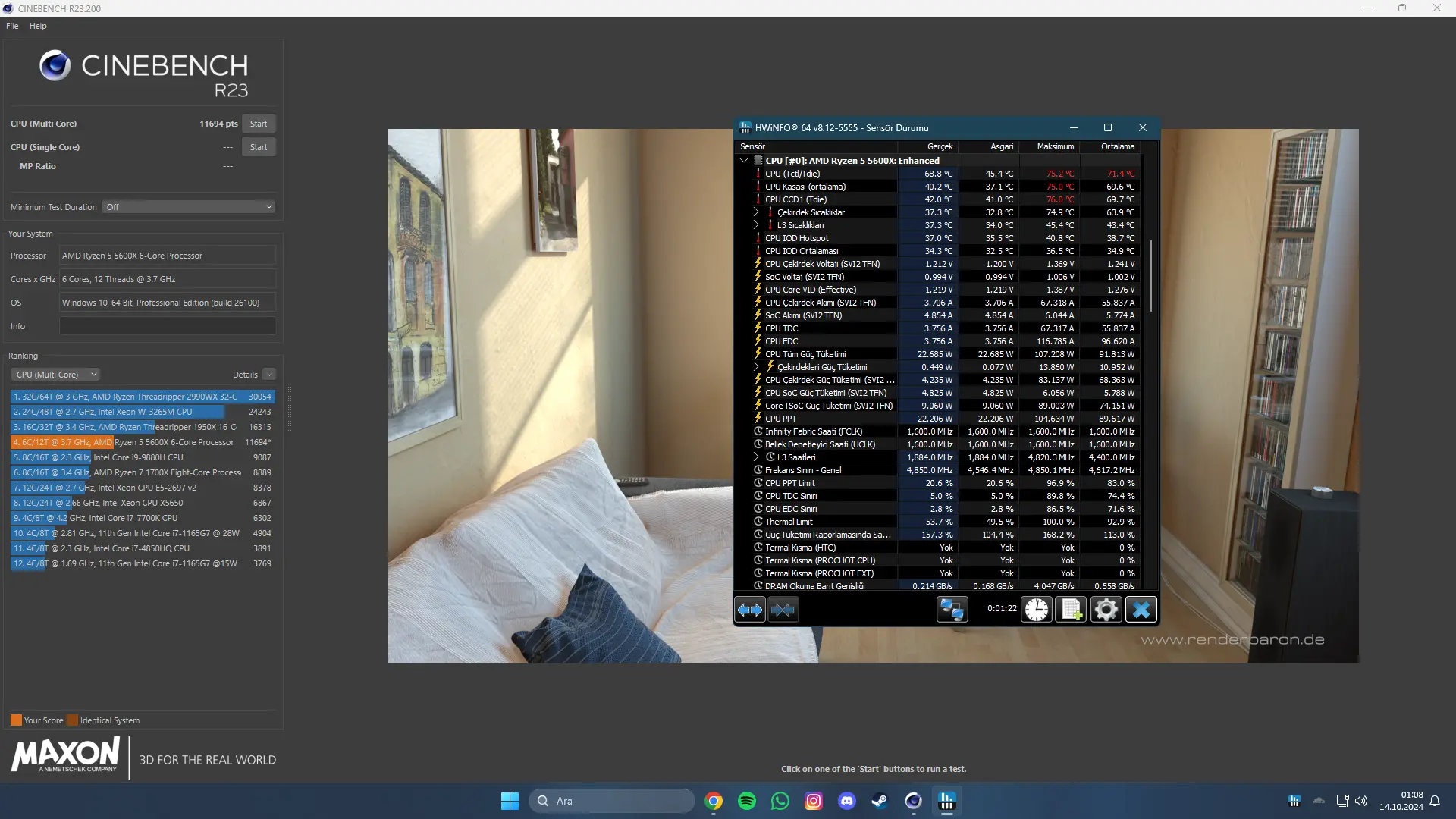Image resolution: width=1456 pixels, height=819 pixels.
Task: Collapse CPU [#0] AMD Ryzen 5600X group
Action: point(744,161)
